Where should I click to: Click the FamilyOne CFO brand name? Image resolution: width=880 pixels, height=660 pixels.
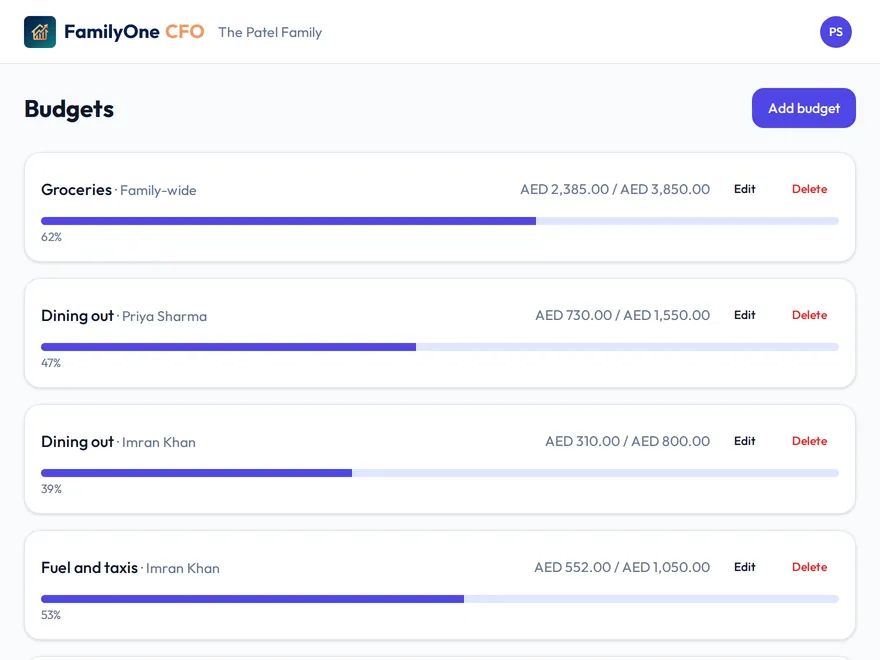point(134,32)
